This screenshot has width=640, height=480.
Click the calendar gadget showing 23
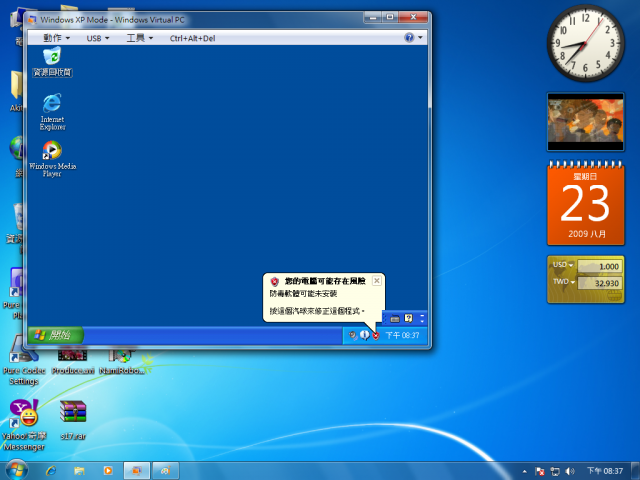point(586,203)
